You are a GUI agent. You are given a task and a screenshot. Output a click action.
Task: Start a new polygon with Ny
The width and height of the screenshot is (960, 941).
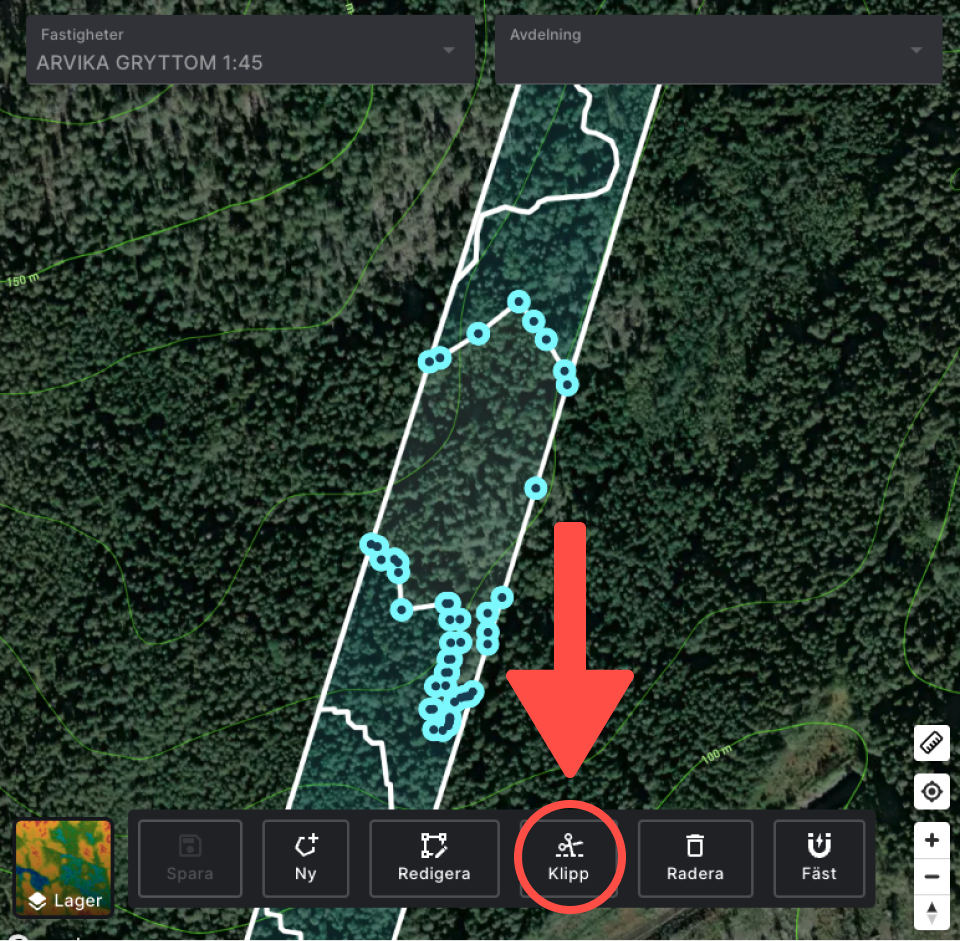[x=306, y=858]
